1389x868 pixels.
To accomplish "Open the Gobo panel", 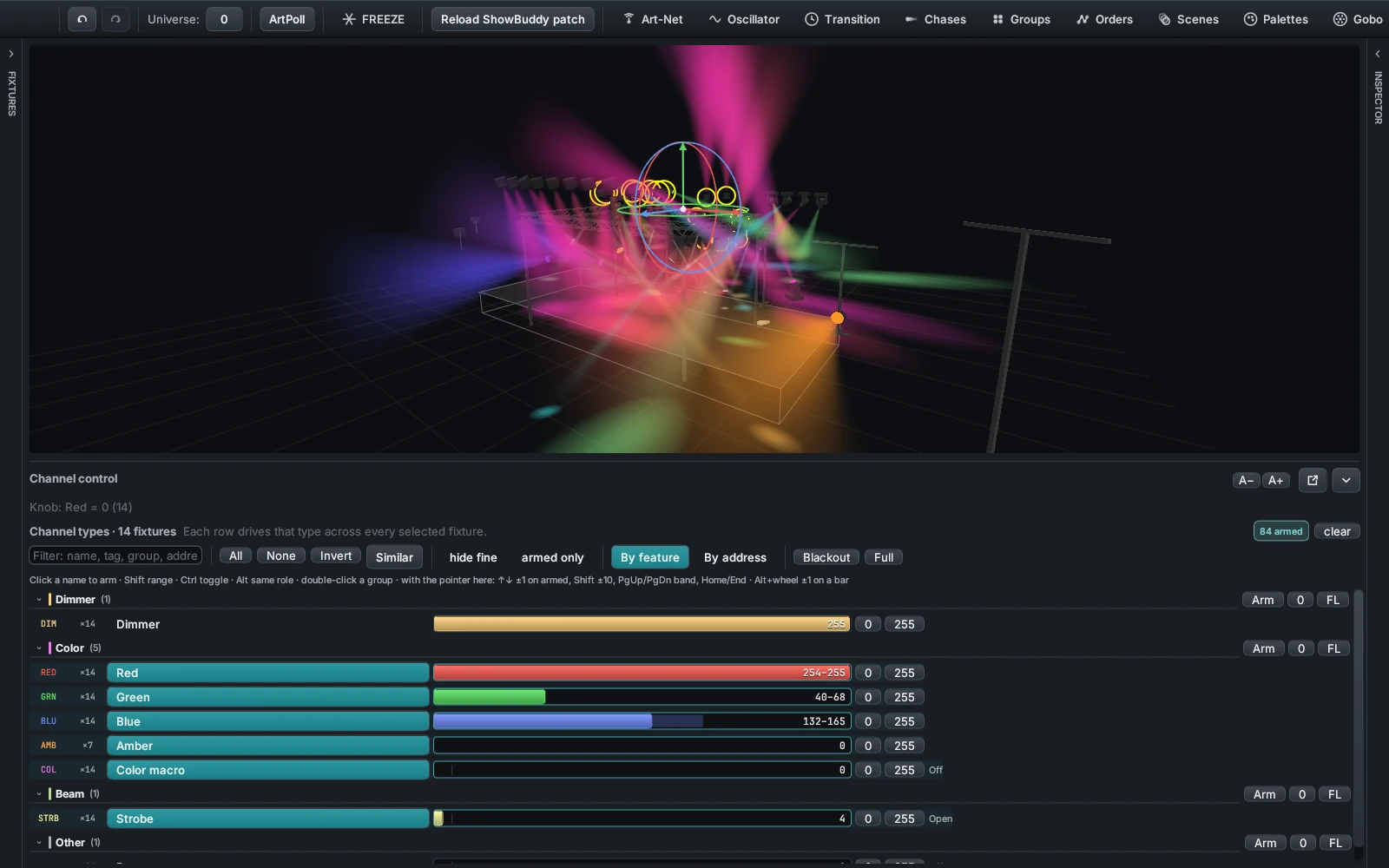I will (1358, 19).
